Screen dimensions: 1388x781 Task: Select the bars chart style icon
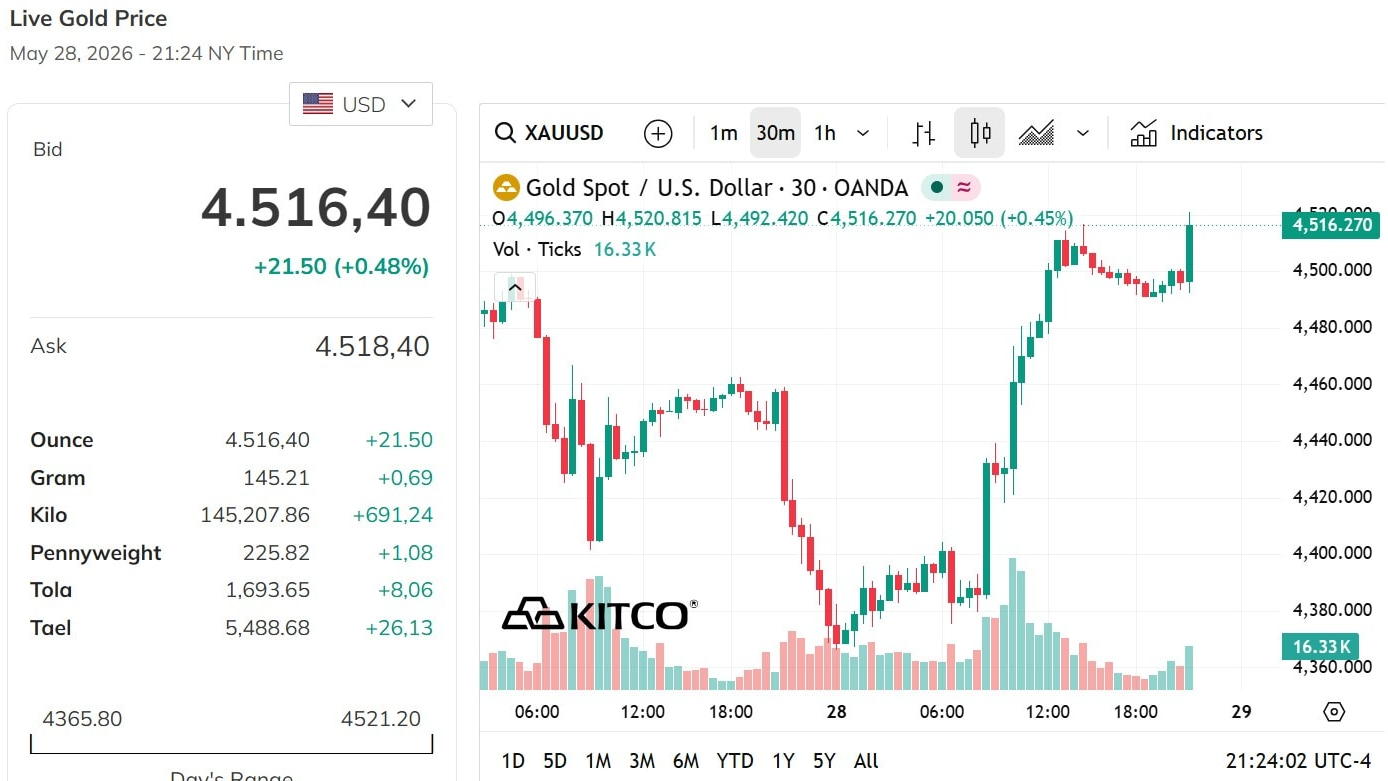pos(925,133)
